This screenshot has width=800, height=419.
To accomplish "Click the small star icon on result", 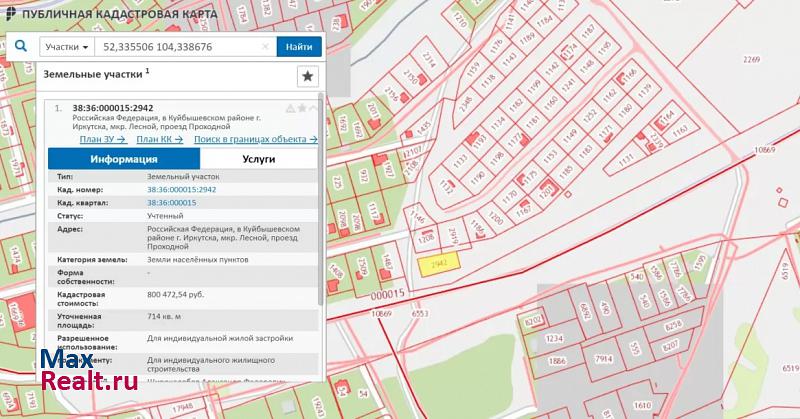I will 302,108.
